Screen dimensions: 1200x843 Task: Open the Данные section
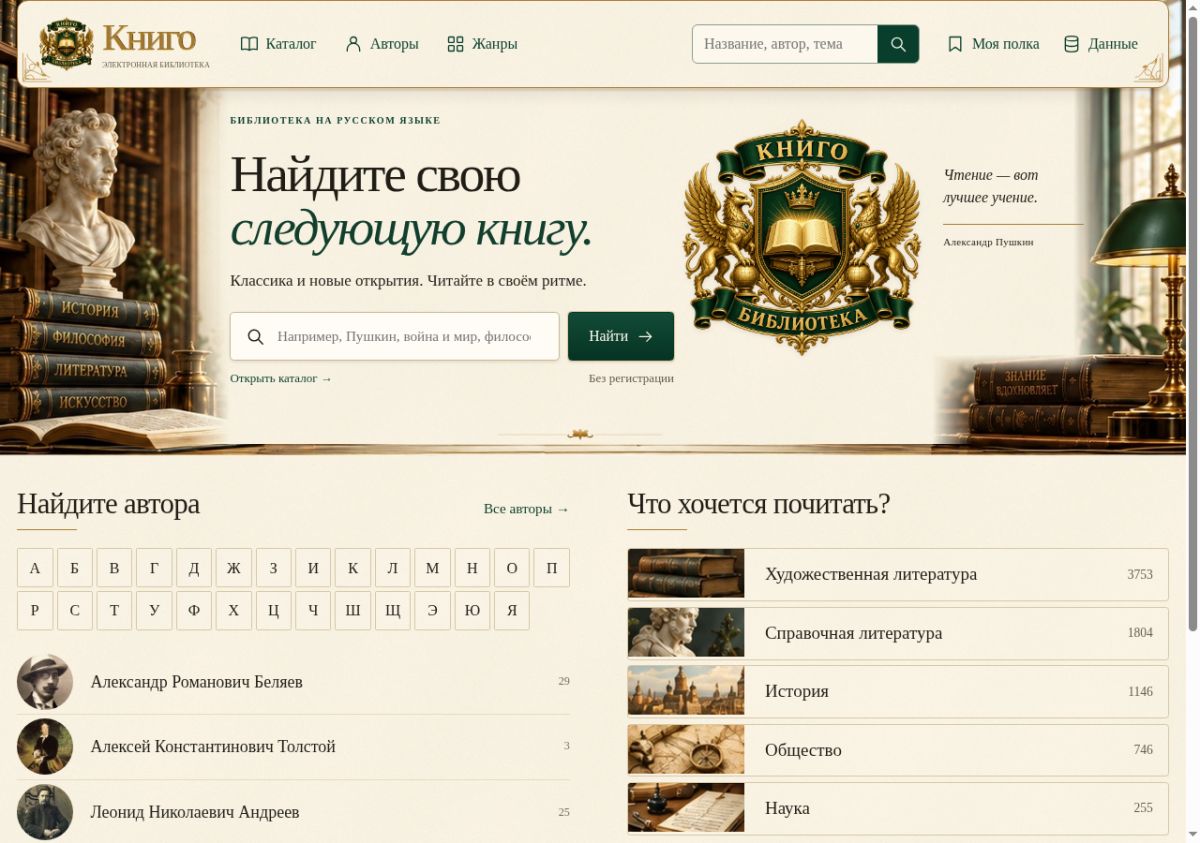click(1100, 44)
